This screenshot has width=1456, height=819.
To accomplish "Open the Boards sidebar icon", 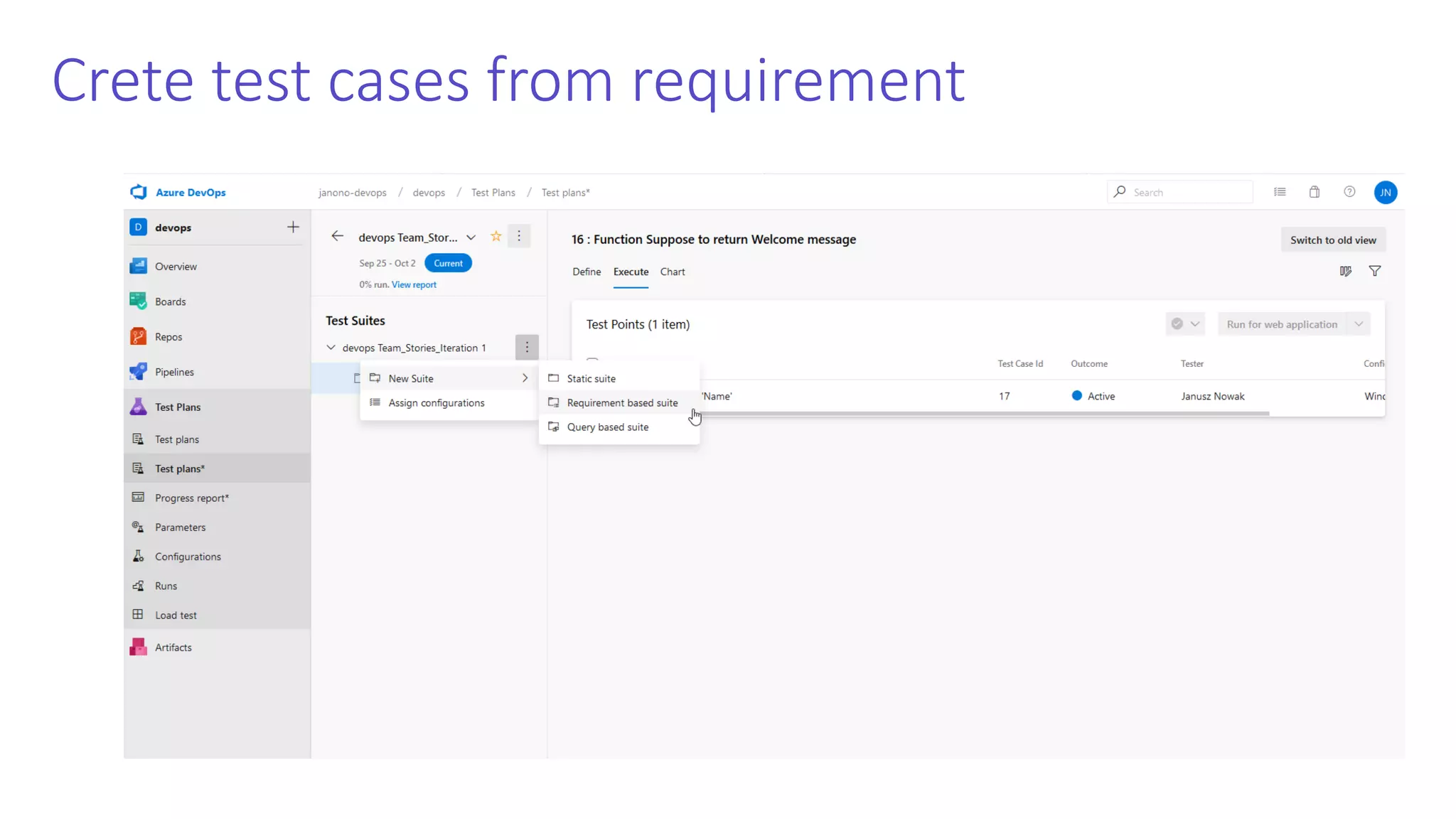I will coord(139,301).
